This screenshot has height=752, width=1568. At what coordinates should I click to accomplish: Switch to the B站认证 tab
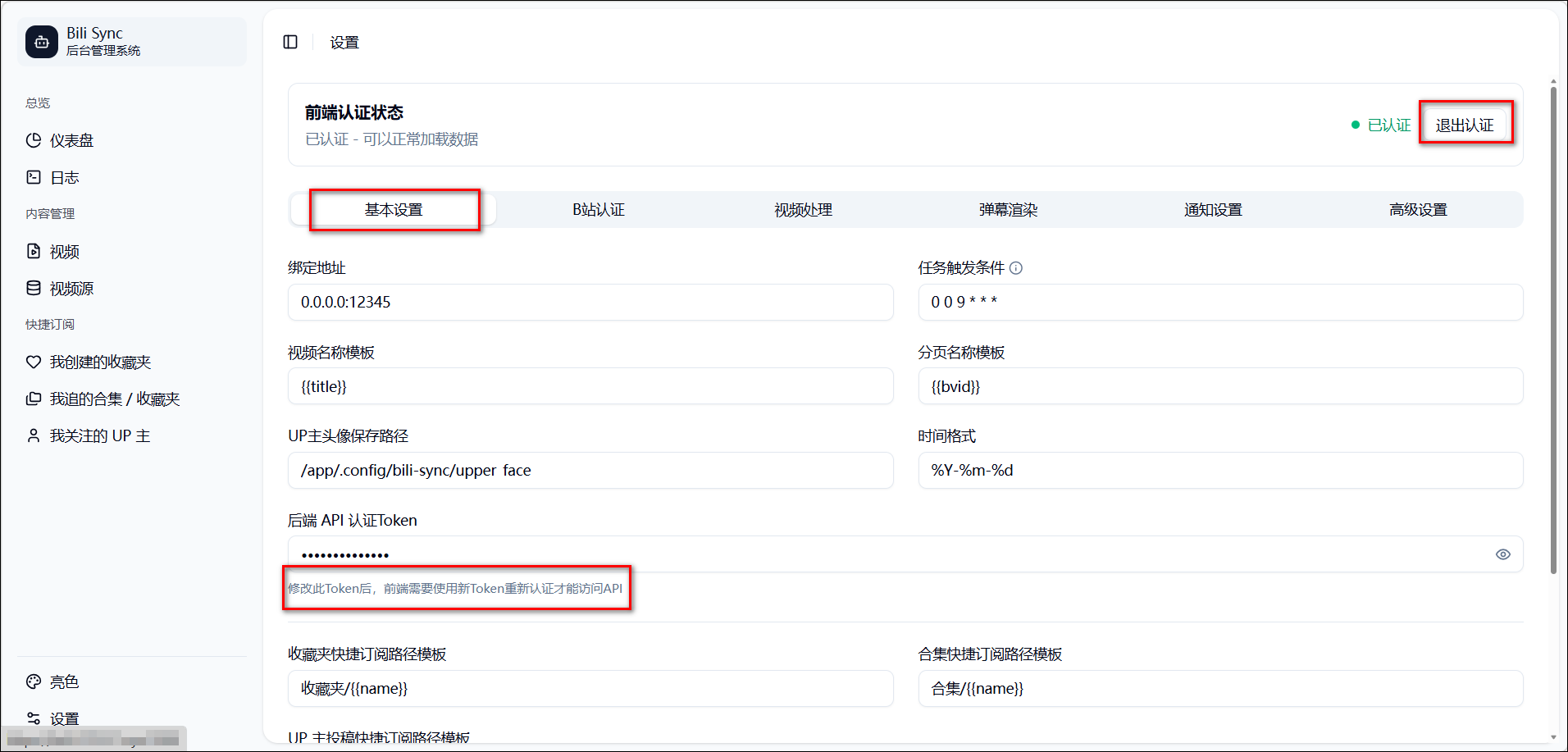pyautogui.click(x=599, y=210)
